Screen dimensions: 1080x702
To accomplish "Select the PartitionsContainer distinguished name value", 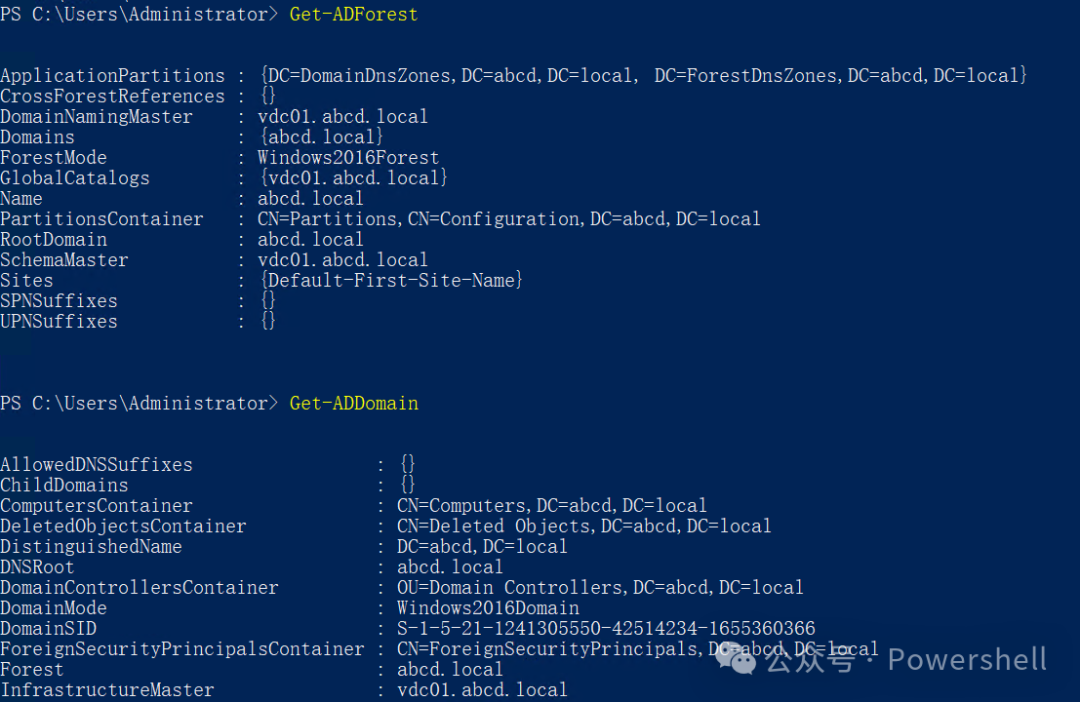I will pyautogui.click(x=508, y=219).
